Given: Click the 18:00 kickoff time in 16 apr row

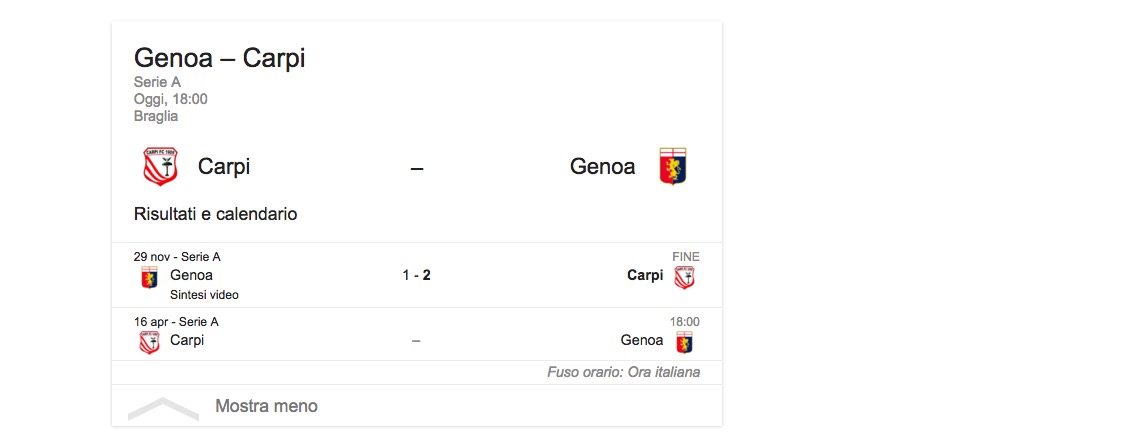Looking at the screenshot, I should (x=684, y=322).
